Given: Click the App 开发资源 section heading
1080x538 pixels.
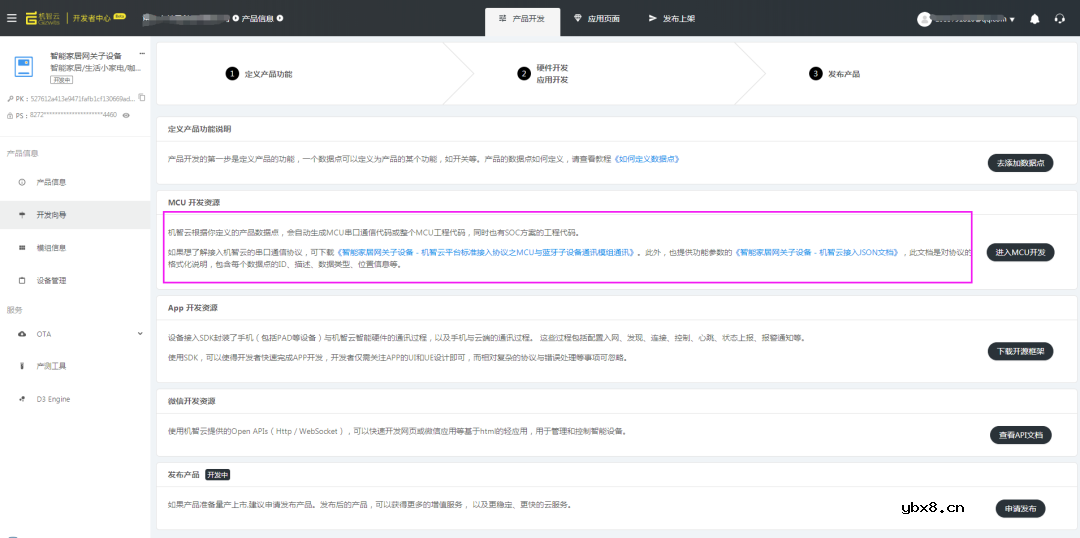Looking at the screenshot, I should 192,308.
